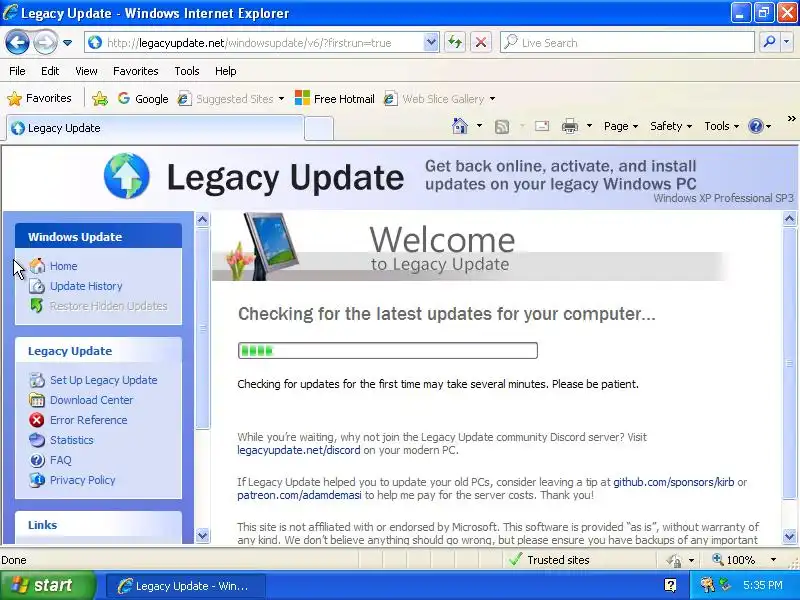This screenshot has height=600, width=800.
Task: Click the Statistics pie icon
Action: [37, 440]
